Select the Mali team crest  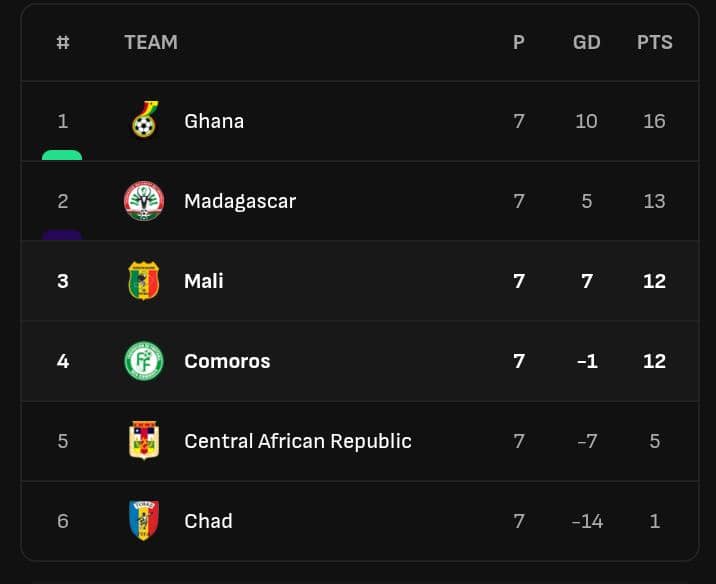pos(144,281)
